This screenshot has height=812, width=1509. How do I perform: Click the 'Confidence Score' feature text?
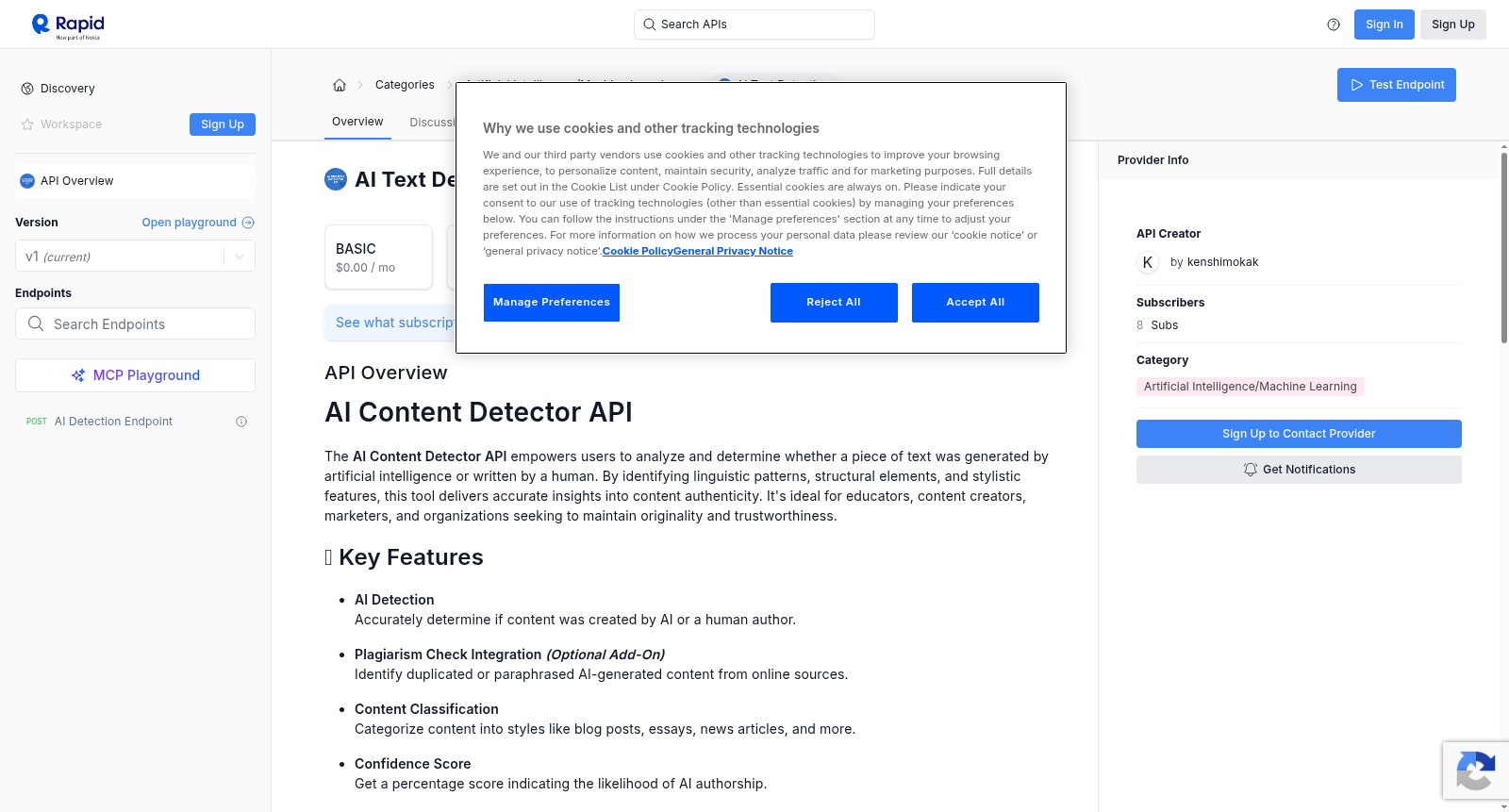(412, 764)
